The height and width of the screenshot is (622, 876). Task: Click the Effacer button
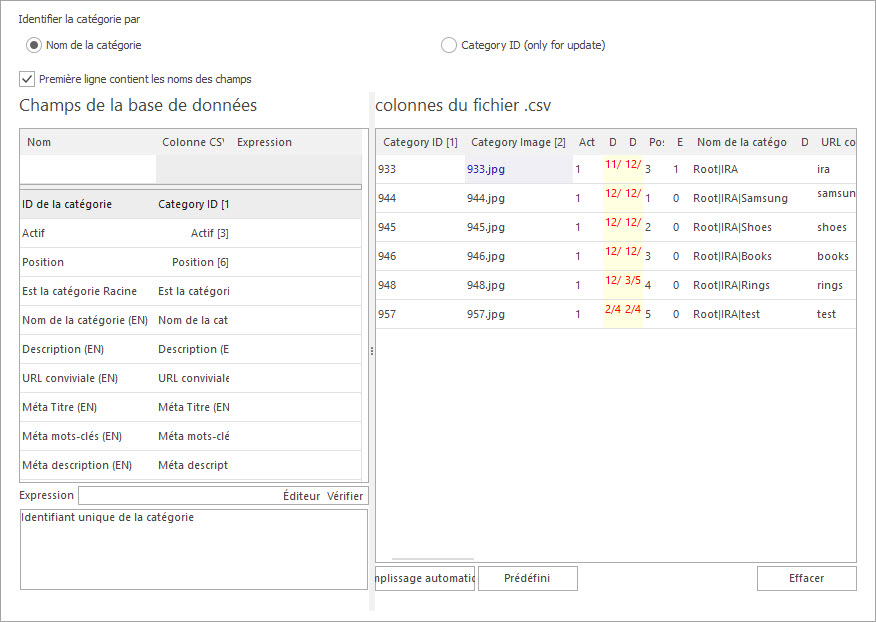tap(806, 578)
